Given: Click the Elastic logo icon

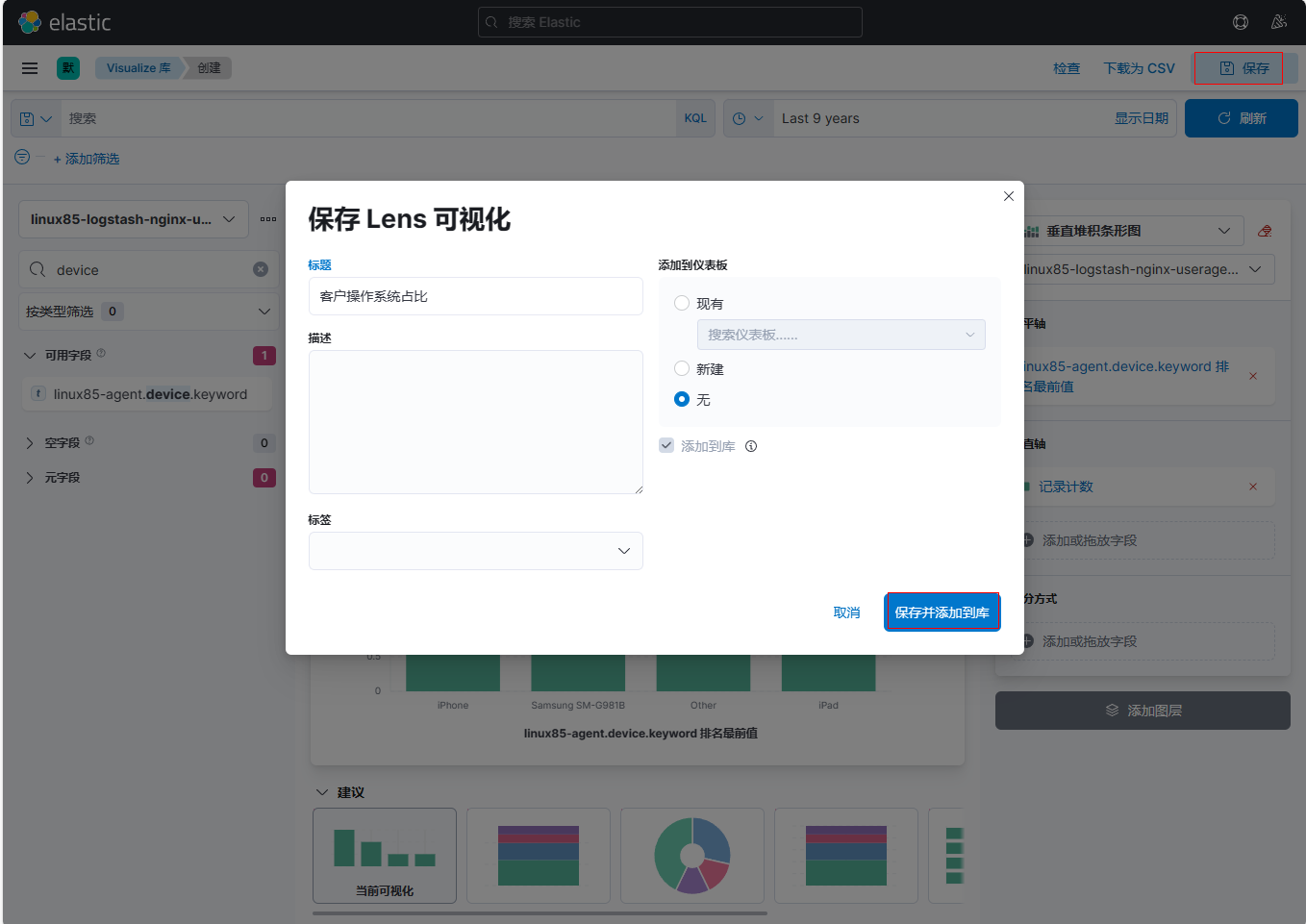Looking at the screenshot, I should coord(30,22).
